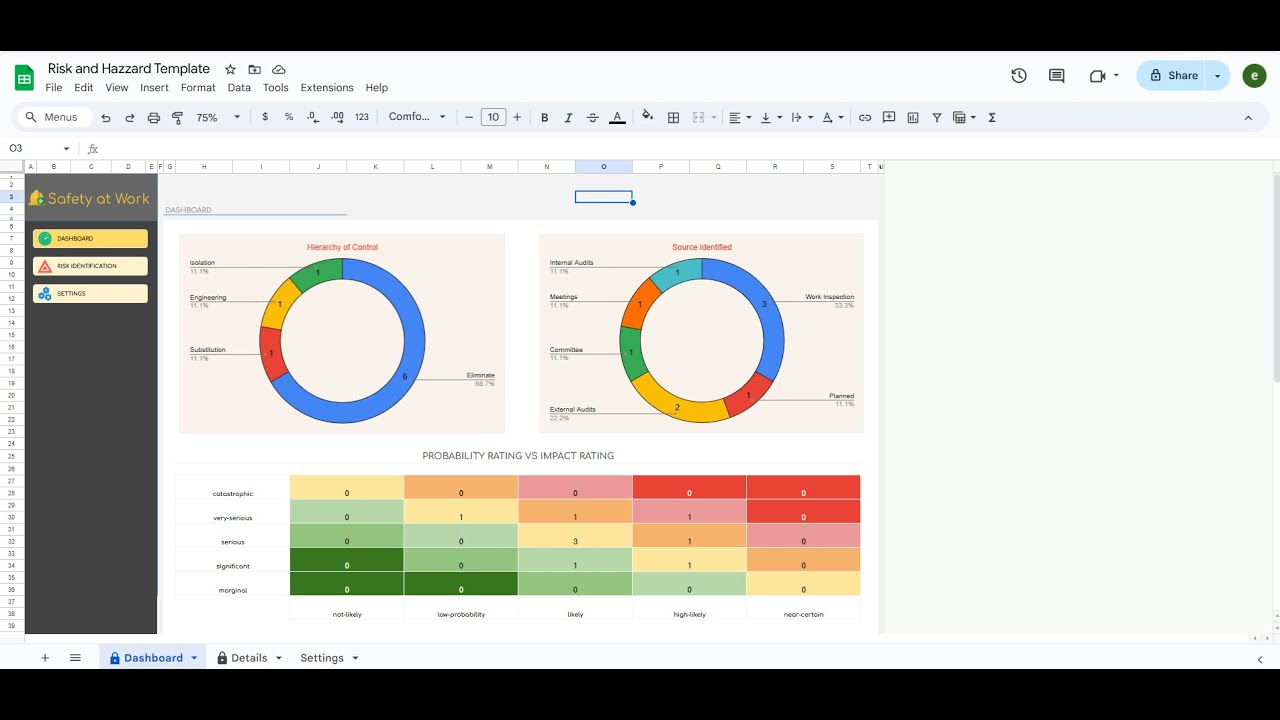Open the Data menu
The height and width of the screenshot is (720, 1280).
tap(239, 87)
